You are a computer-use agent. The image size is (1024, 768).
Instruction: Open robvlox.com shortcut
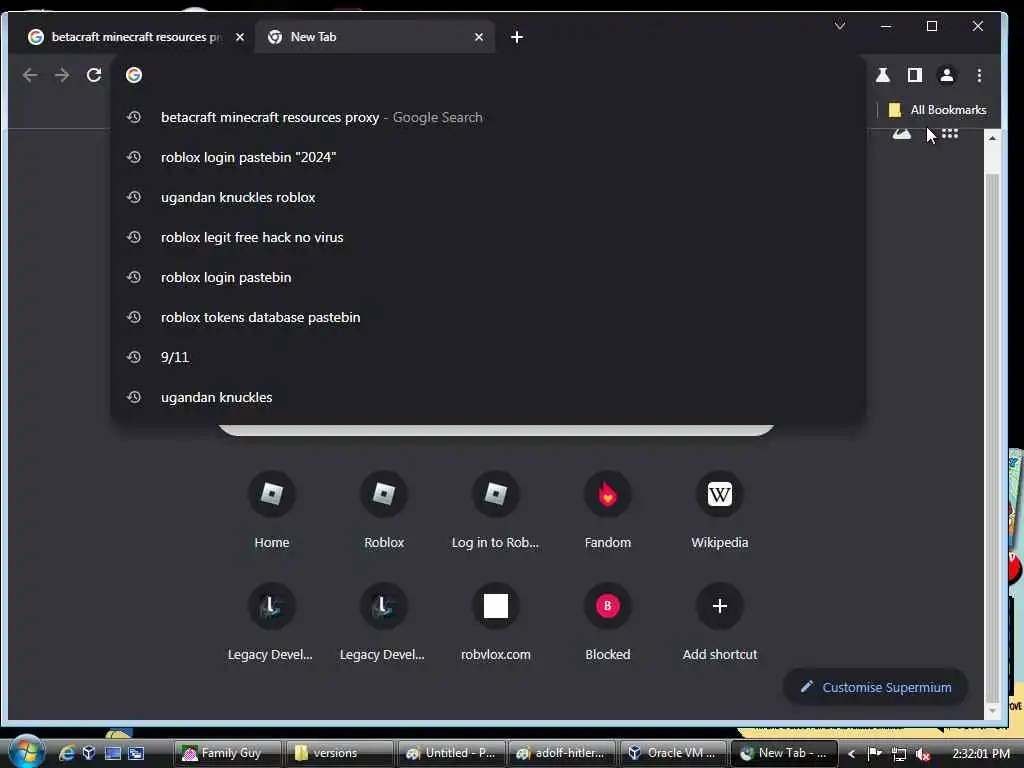[496, 622]
